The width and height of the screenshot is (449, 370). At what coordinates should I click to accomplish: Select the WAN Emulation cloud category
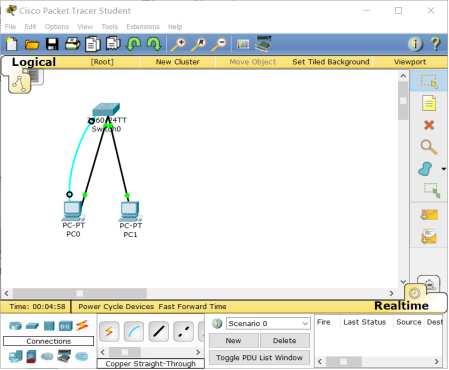coord(47,357)
